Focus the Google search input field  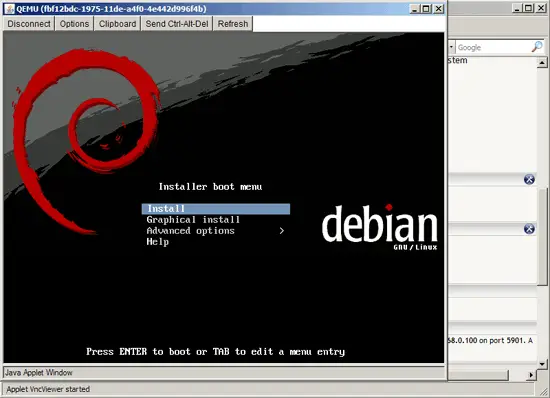click(494, 47)
